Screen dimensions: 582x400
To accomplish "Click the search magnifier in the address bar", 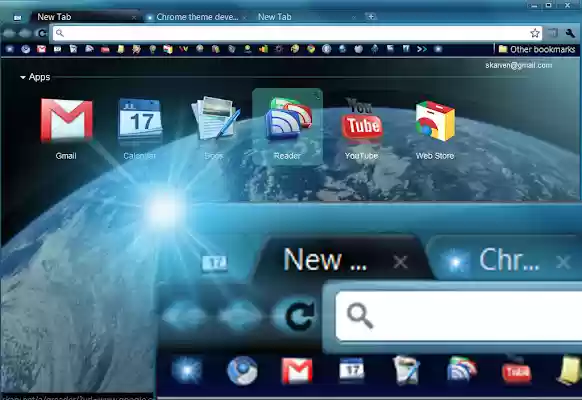I will (x=60, y=33).
